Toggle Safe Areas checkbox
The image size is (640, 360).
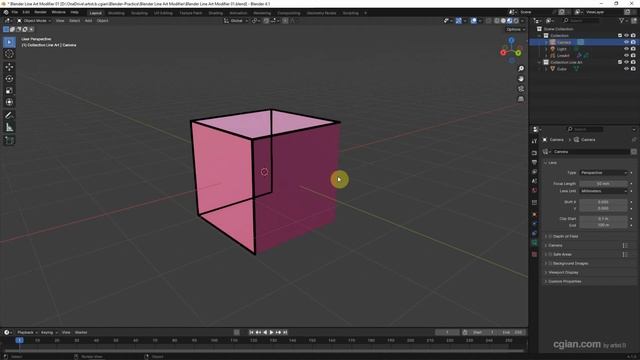[x=550, y=254]
